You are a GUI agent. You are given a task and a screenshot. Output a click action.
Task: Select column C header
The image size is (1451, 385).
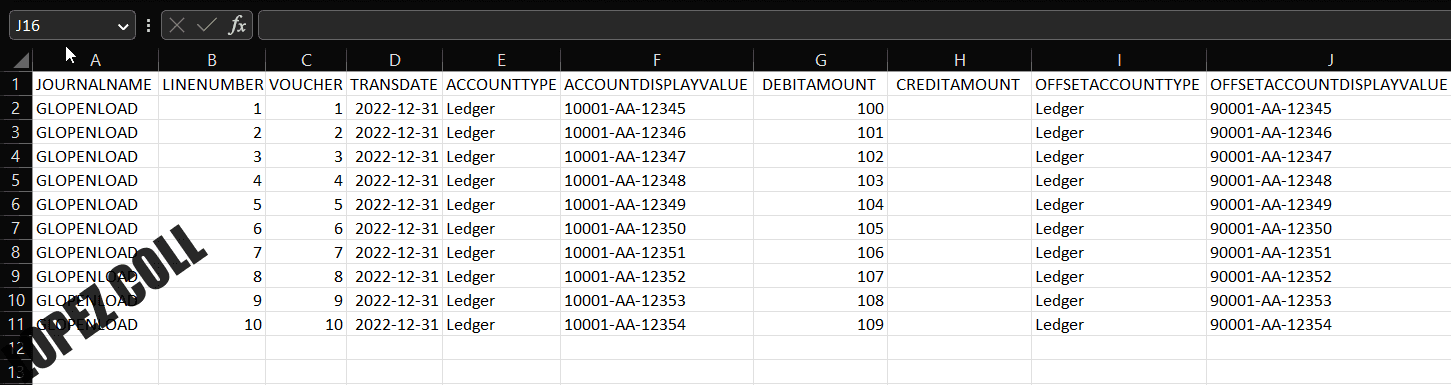point(306,60)
